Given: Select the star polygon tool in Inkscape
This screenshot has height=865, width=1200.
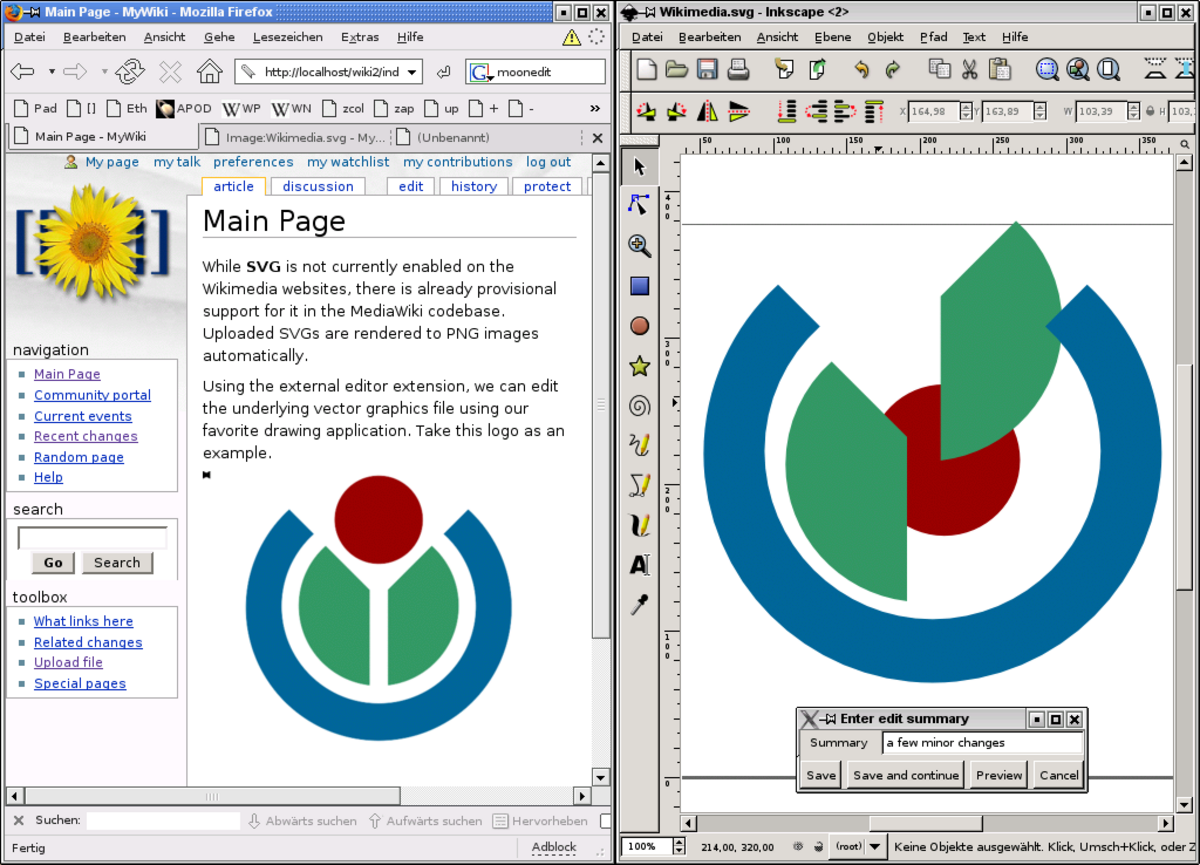Looking at the screenshot, I should coord(640,366).
